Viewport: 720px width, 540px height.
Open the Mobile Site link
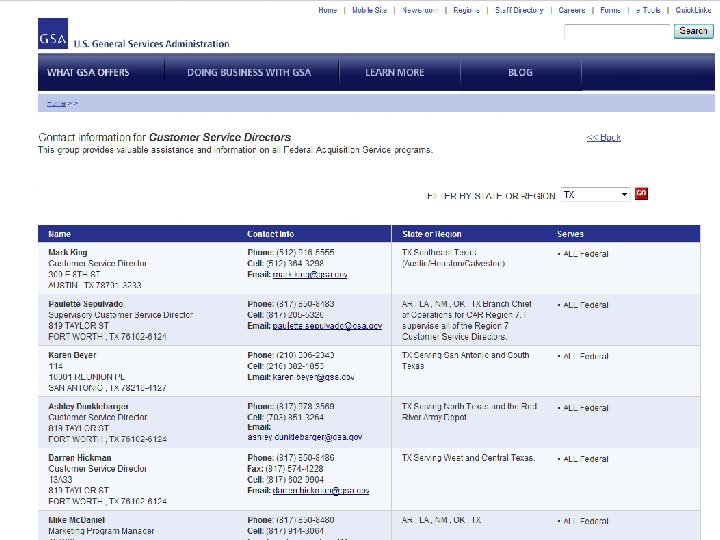(x=370, y=10)
